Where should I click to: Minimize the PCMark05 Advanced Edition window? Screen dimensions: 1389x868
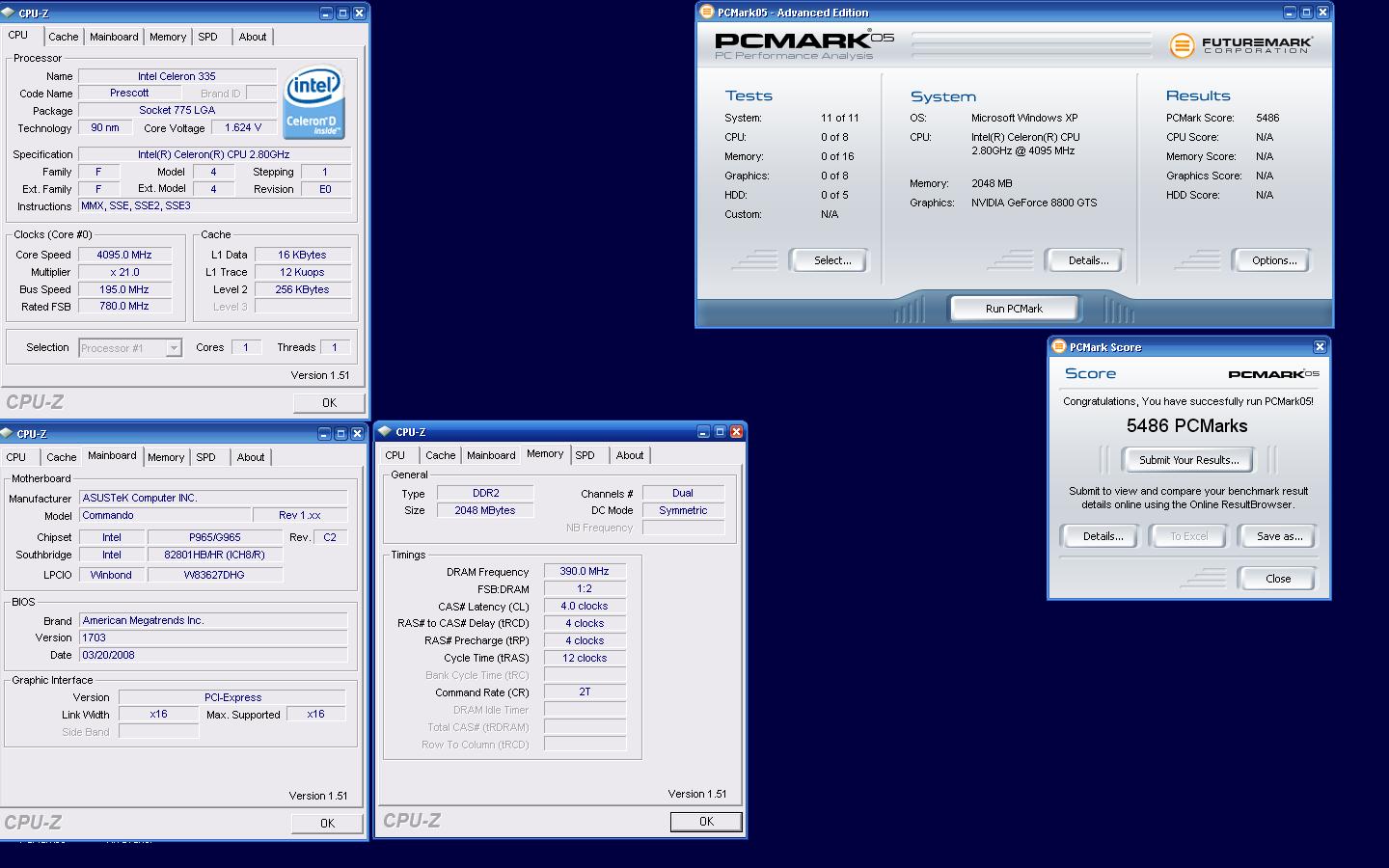tap(1290, 13)
